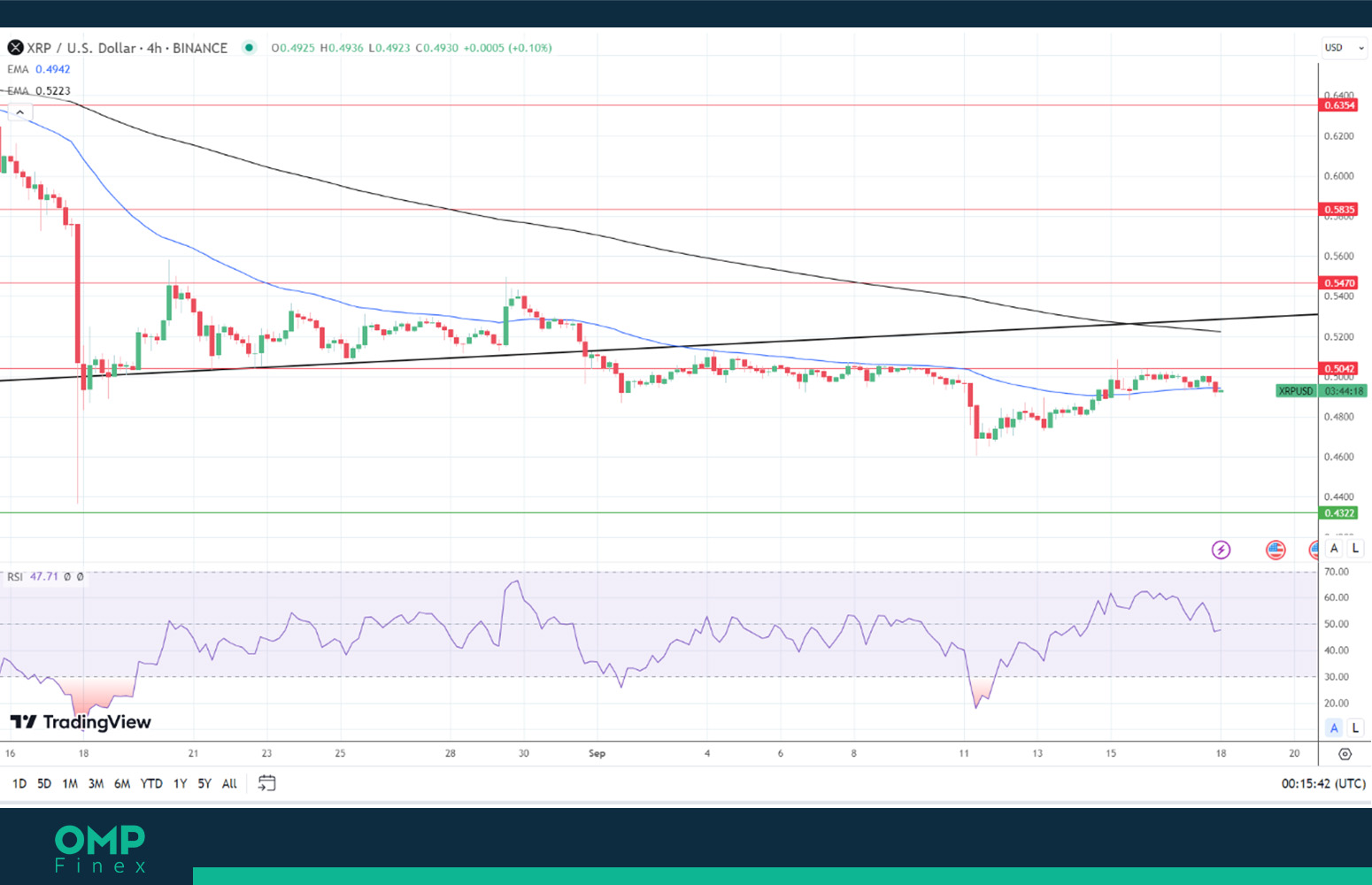Select the 5Y time range
This screenshot has height=885, width=1372.
coord(204,784)
